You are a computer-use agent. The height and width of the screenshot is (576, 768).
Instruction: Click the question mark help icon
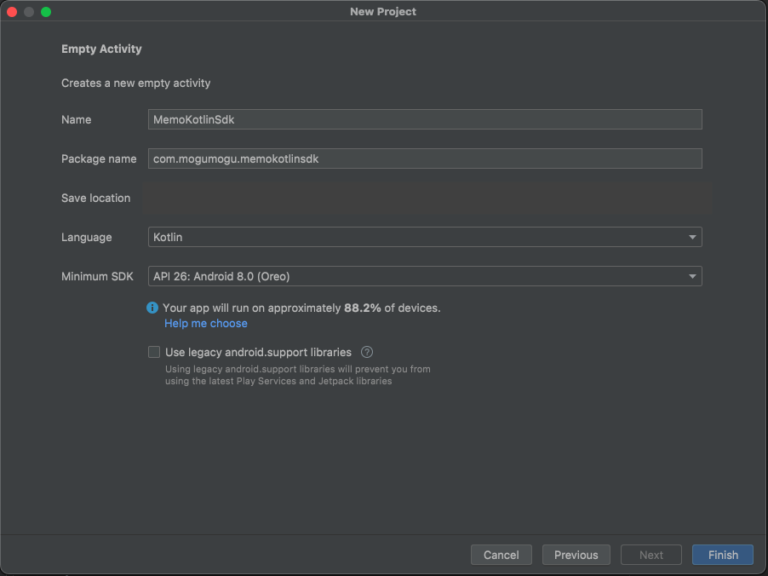point(367,352)
